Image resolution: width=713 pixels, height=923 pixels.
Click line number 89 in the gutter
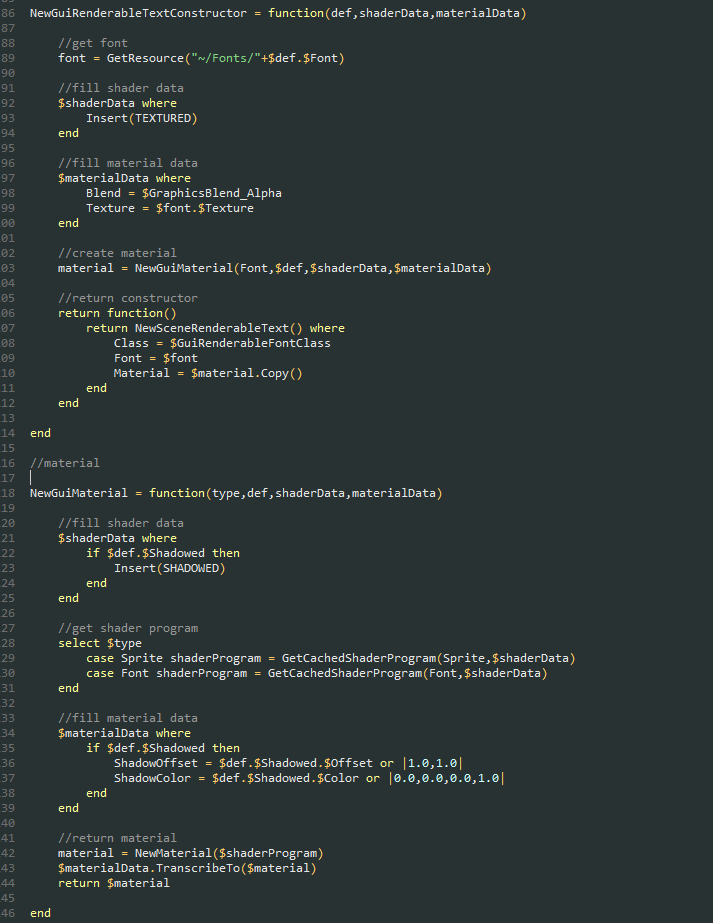(8, 58)
